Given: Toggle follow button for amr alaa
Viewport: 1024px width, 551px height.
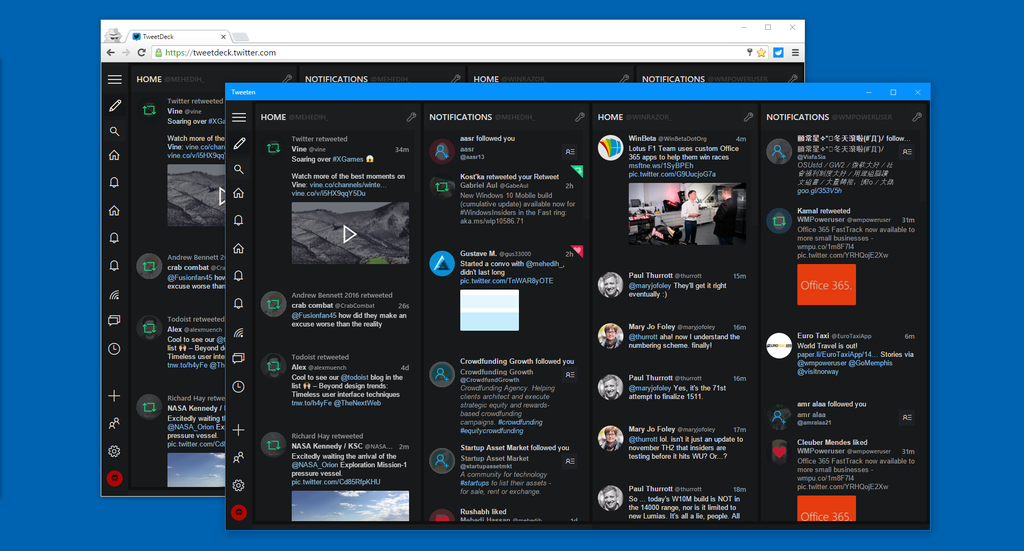Looking at the screenshot, I should pos(907,417).
